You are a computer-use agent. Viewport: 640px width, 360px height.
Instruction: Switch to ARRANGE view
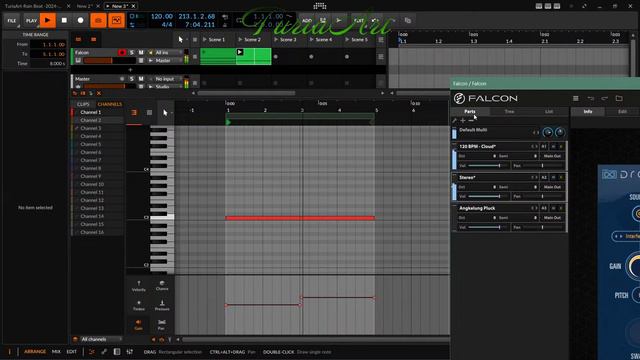(35, 351)
